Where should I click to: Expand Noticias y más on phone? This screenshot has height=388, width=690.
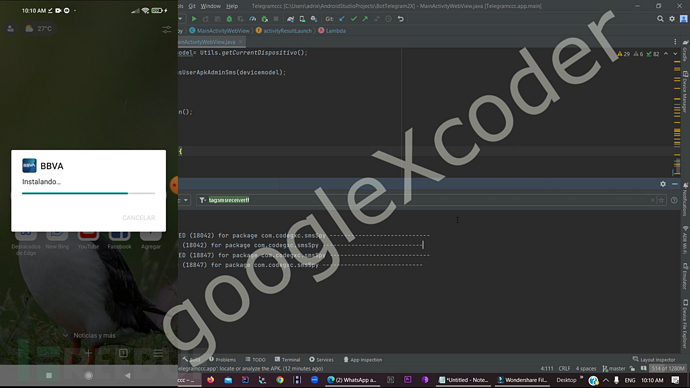[x=90, y=335]
